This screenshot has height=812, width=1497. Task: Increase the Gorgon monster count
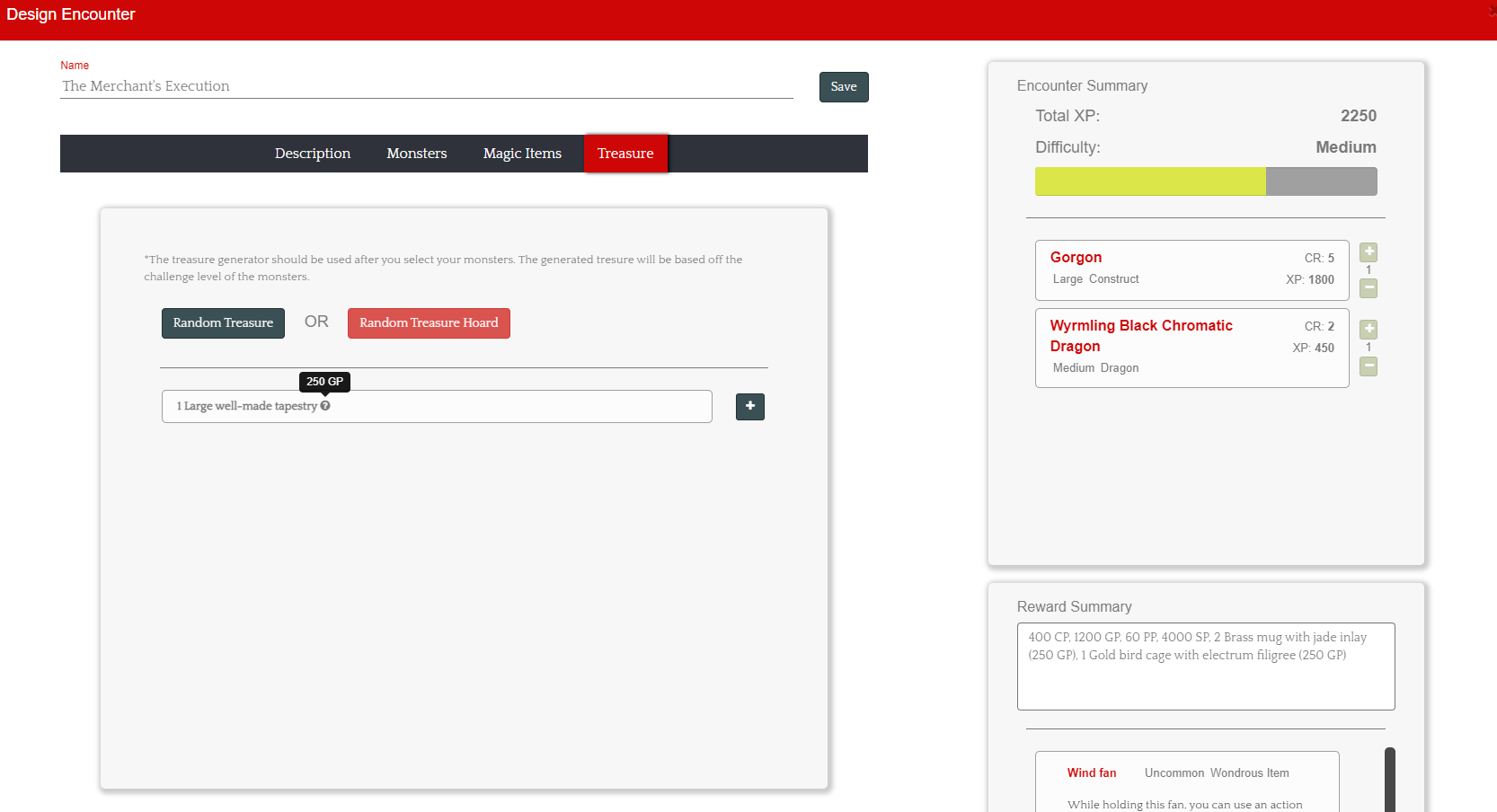[1368, 252]
